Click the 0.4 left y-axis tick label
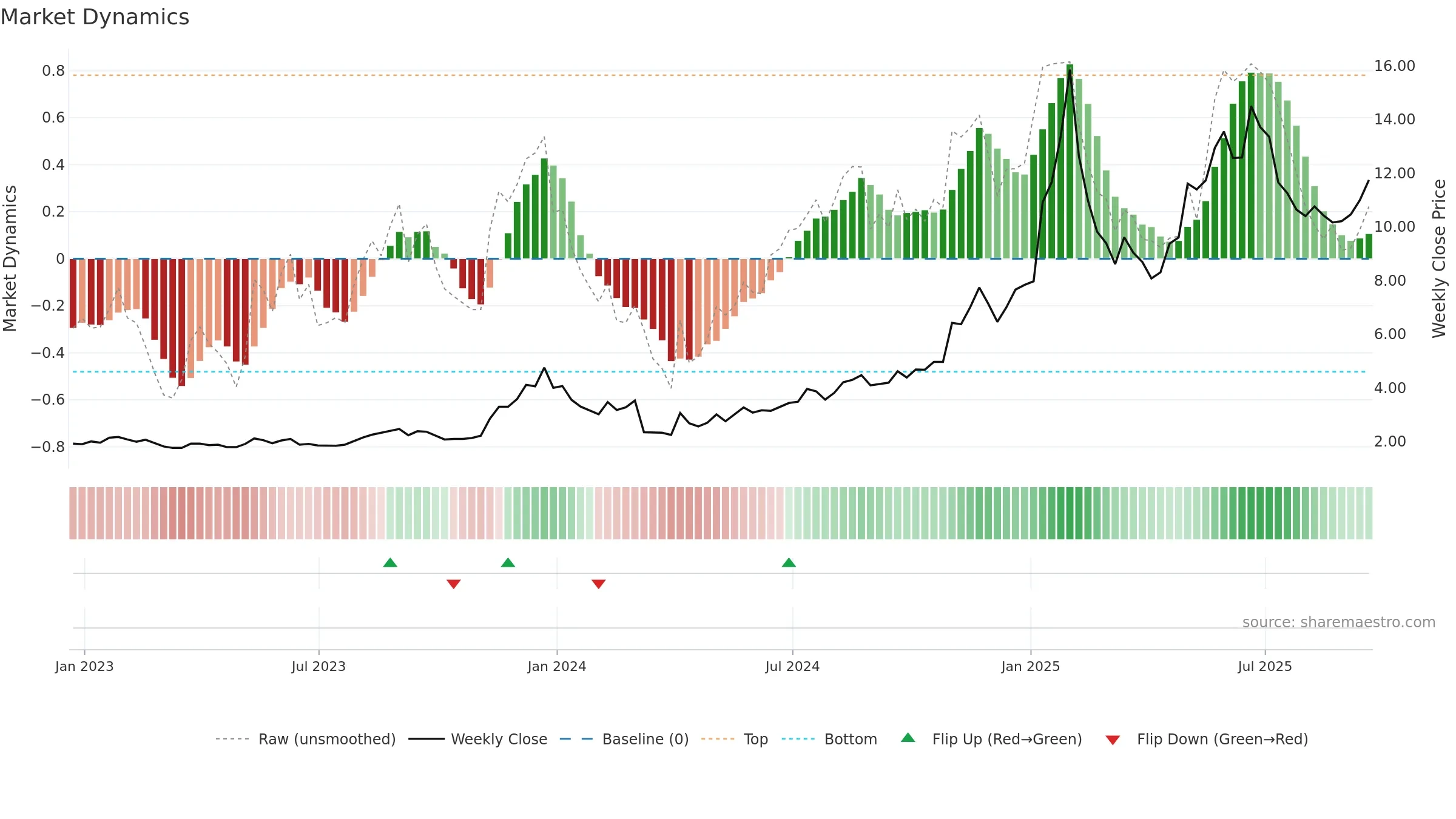Image resolution: width=1456 pixels, height=819 pixels. (53, 165)
